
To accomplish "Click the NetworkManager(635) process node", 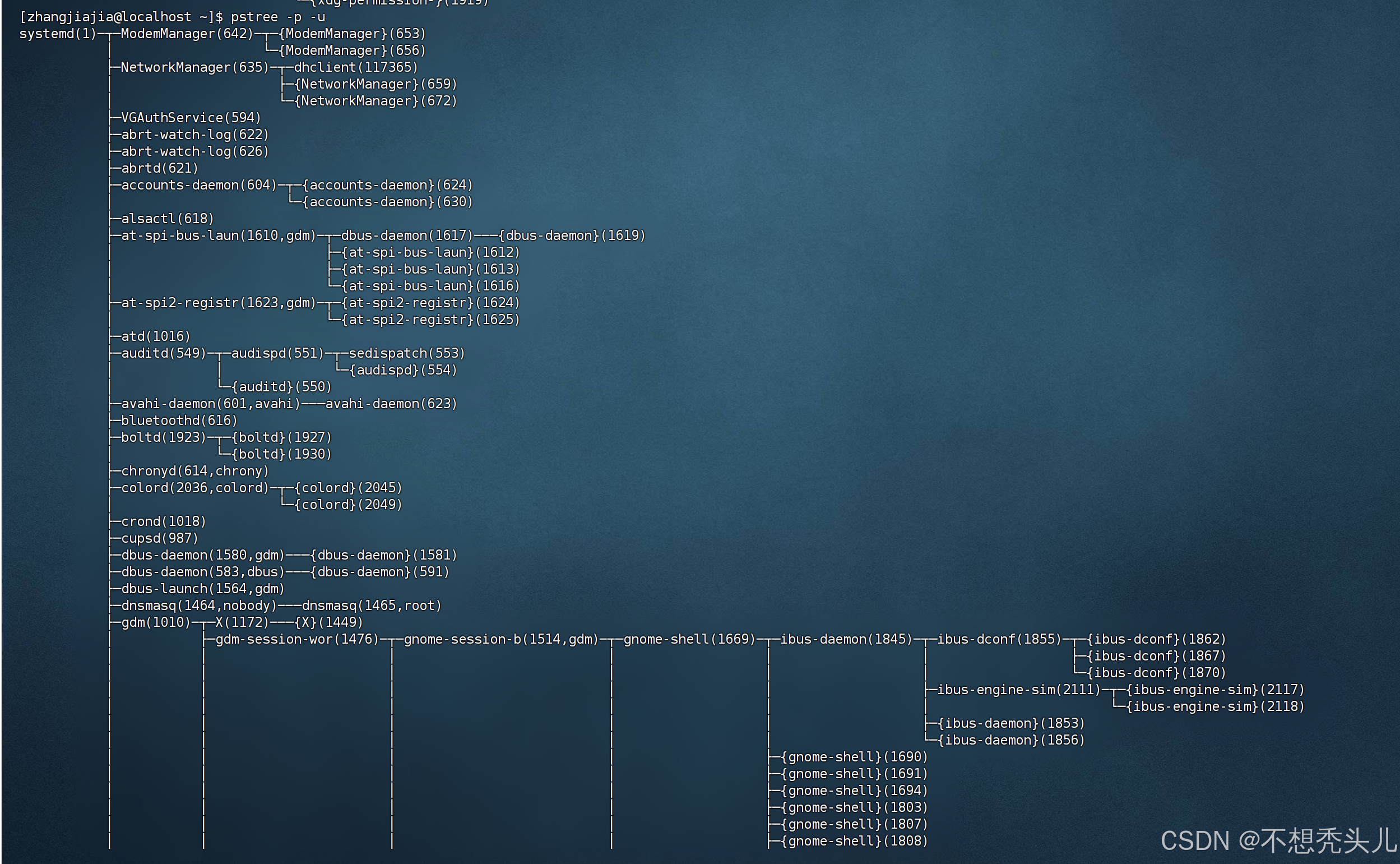I will pyautogui.click(x=194, y=67).
